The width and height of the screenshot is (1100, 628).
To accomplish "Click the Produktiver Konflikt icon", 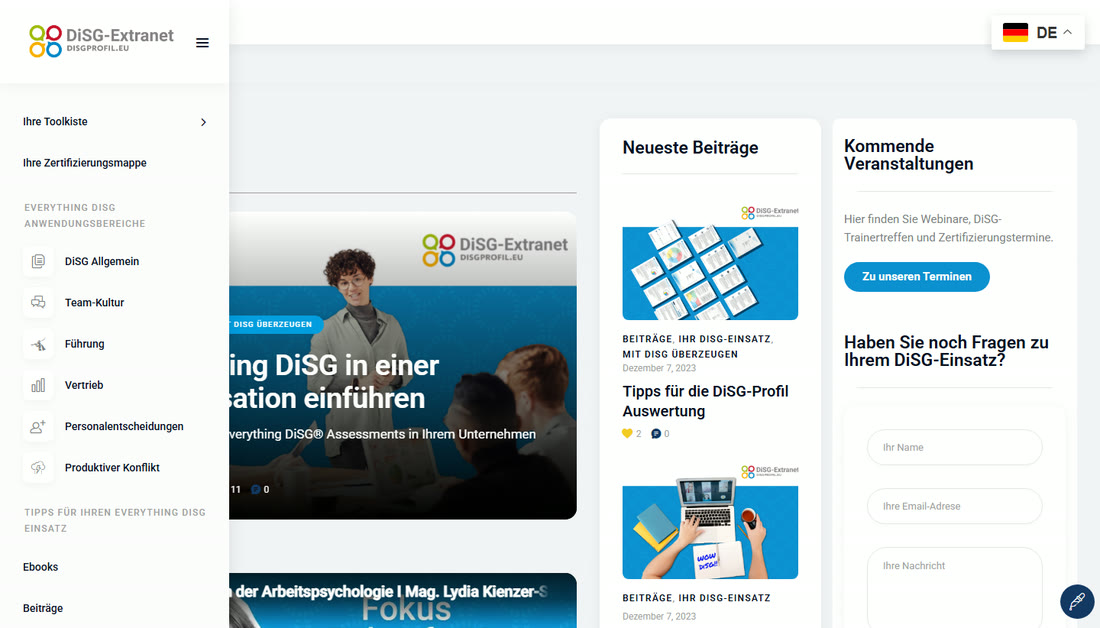I will coord(38,467).
